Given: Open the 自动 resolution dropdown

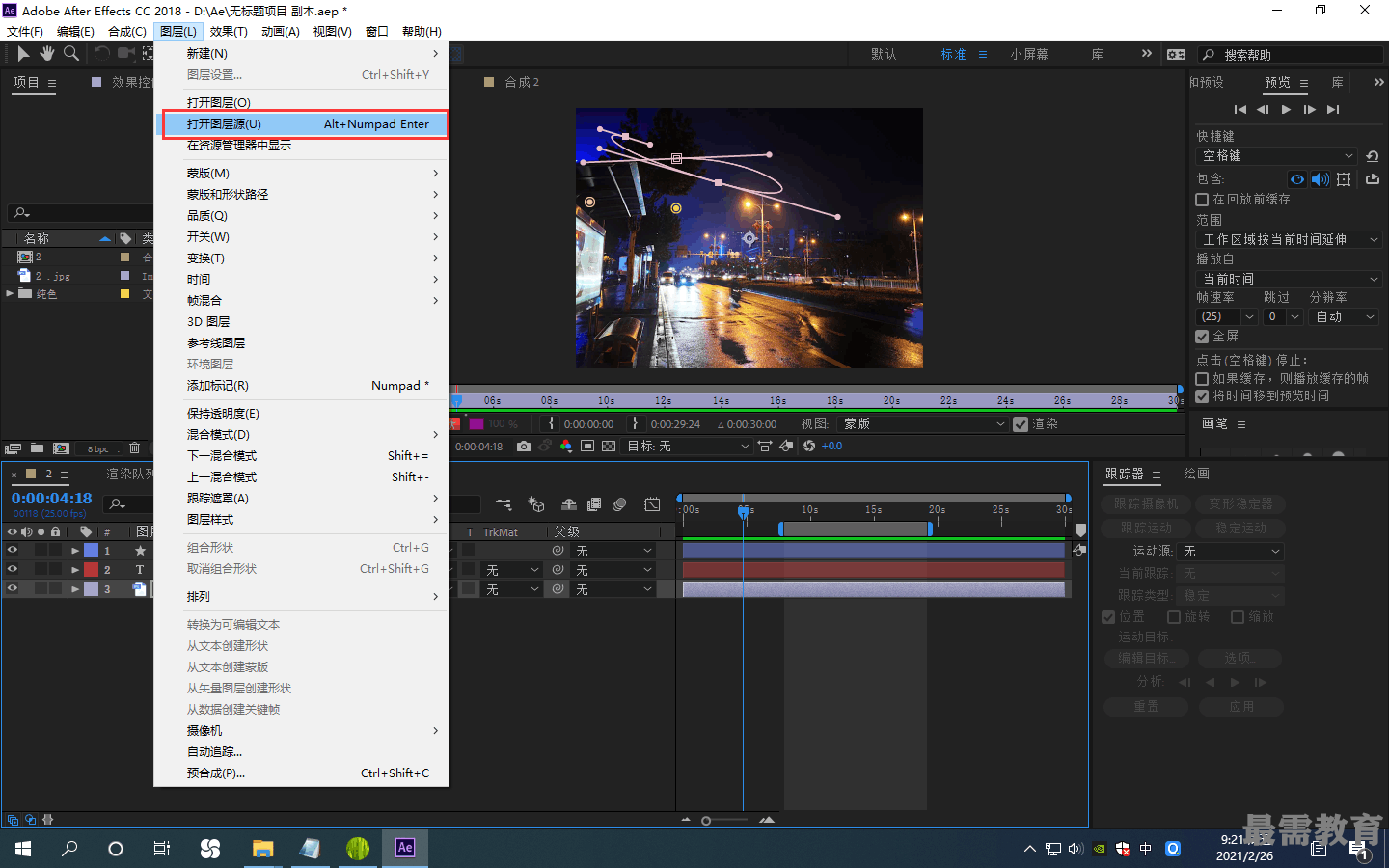Looking at the screenshot, I should pyautogui.click(x=1346, y=317).
